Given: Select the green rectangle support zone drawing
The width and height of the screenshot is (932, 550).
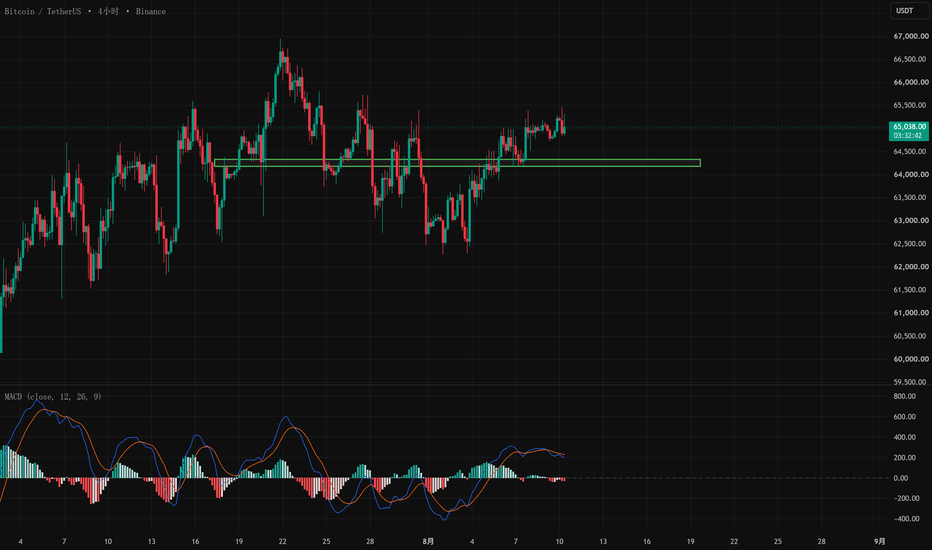Looking at the screenshot, I should tap(457, 163).
